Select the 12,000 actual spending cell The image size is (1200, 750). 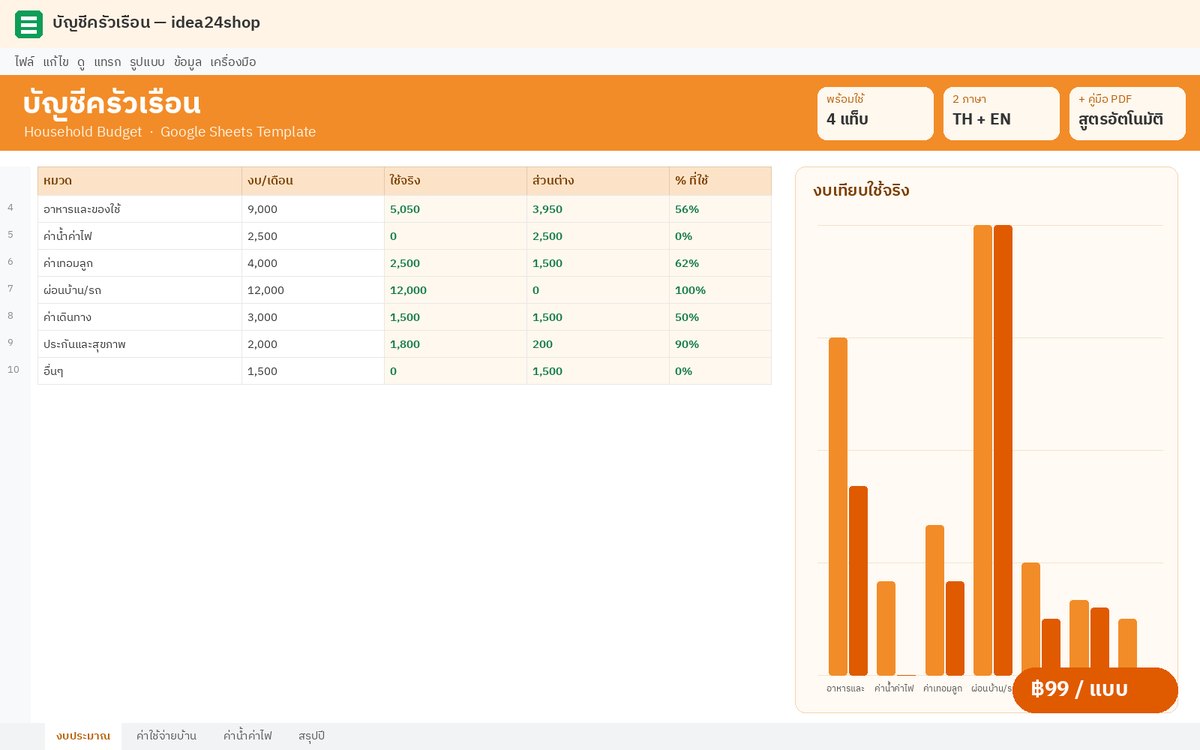pyautogui.click(x=456, y=290)
